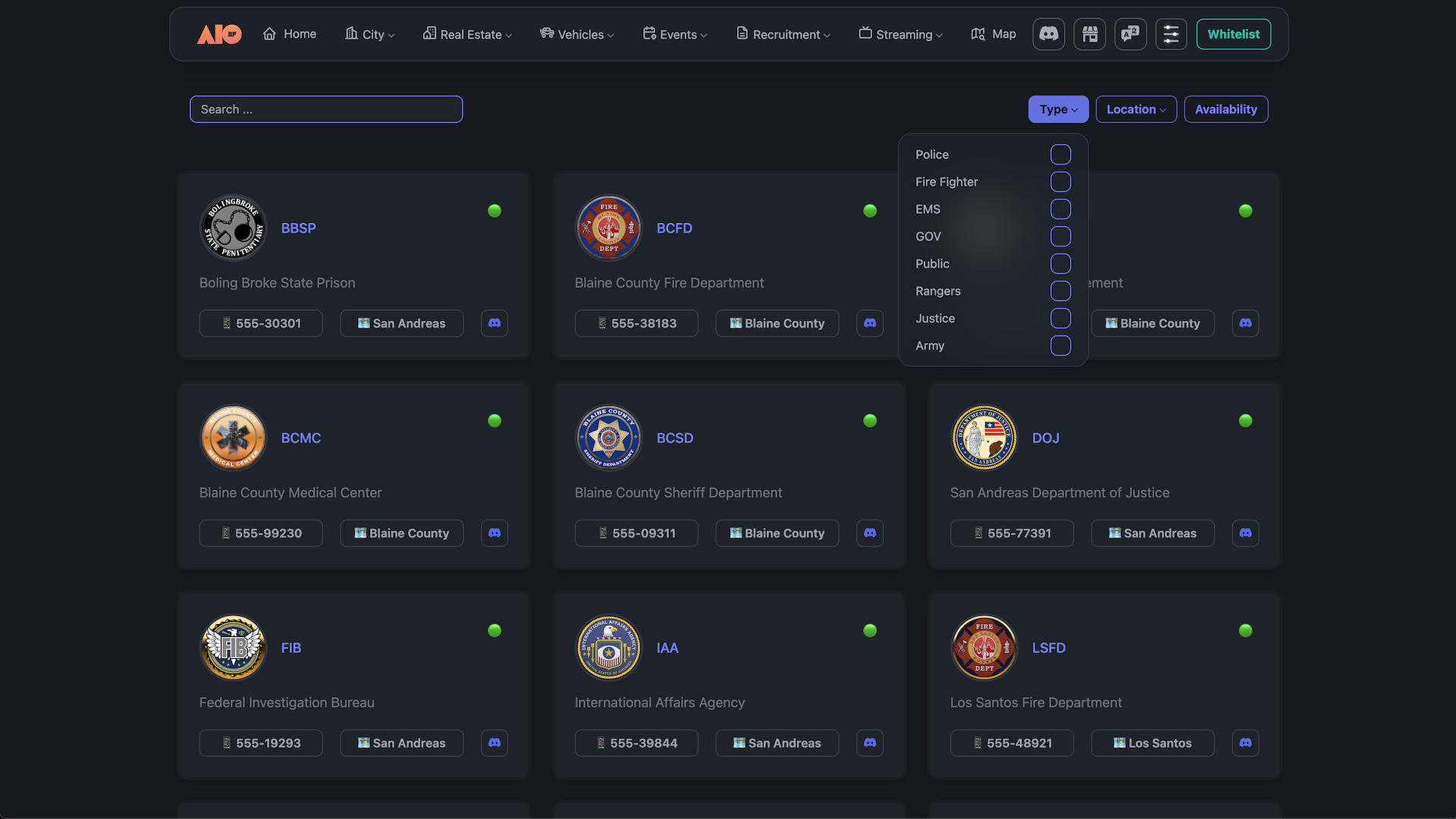The height and width of the screenshot is (819, 1456).
Task: Click the AIO logo in the navbar
Action: coord(219,34)
